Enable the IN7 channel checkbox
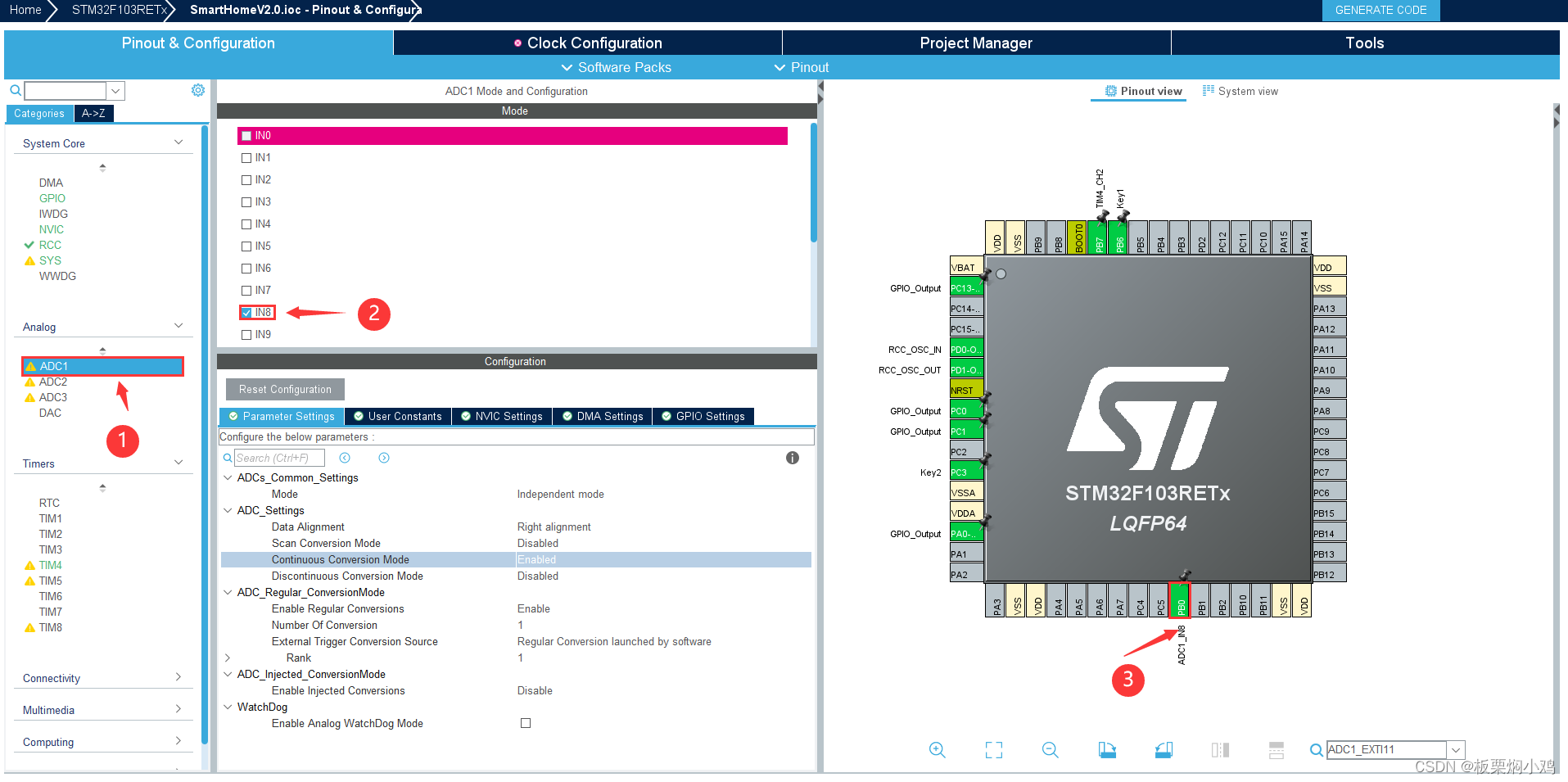 point(246,291)
